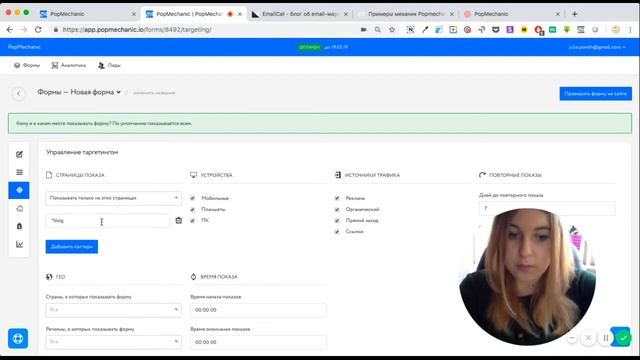This screenshot has width=640, height=360.
Task: Click the green plan status badge
Action: pyautogui.click(x=309, y=47)
